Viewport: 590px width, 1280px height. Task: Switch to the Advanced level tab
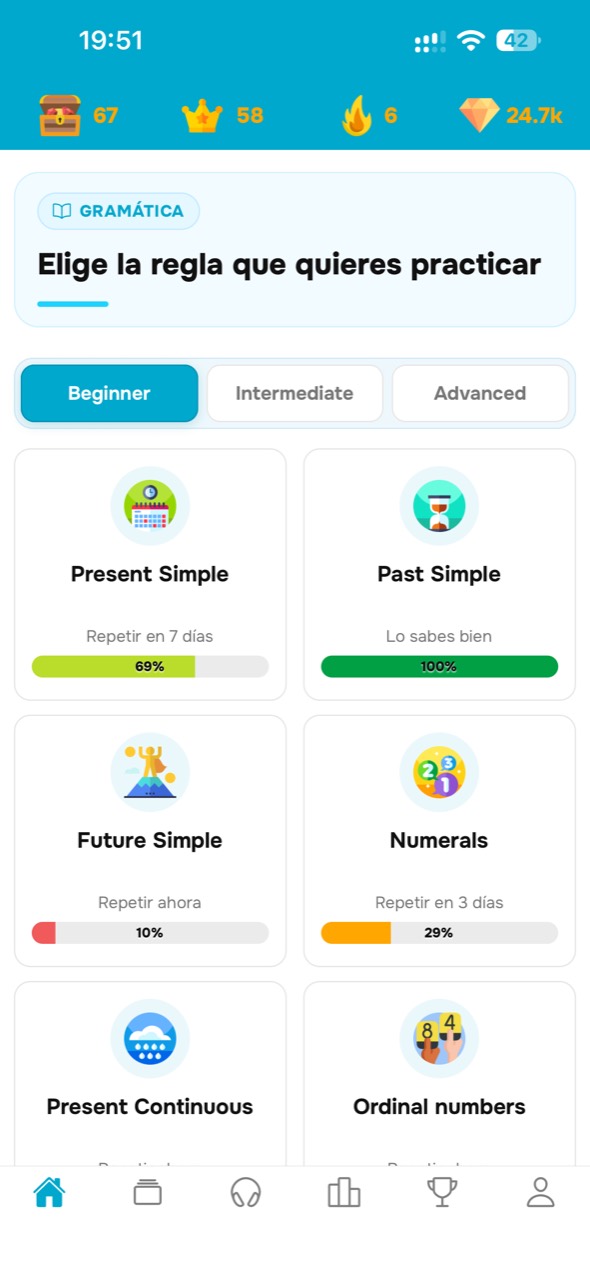tap(480, 393)
